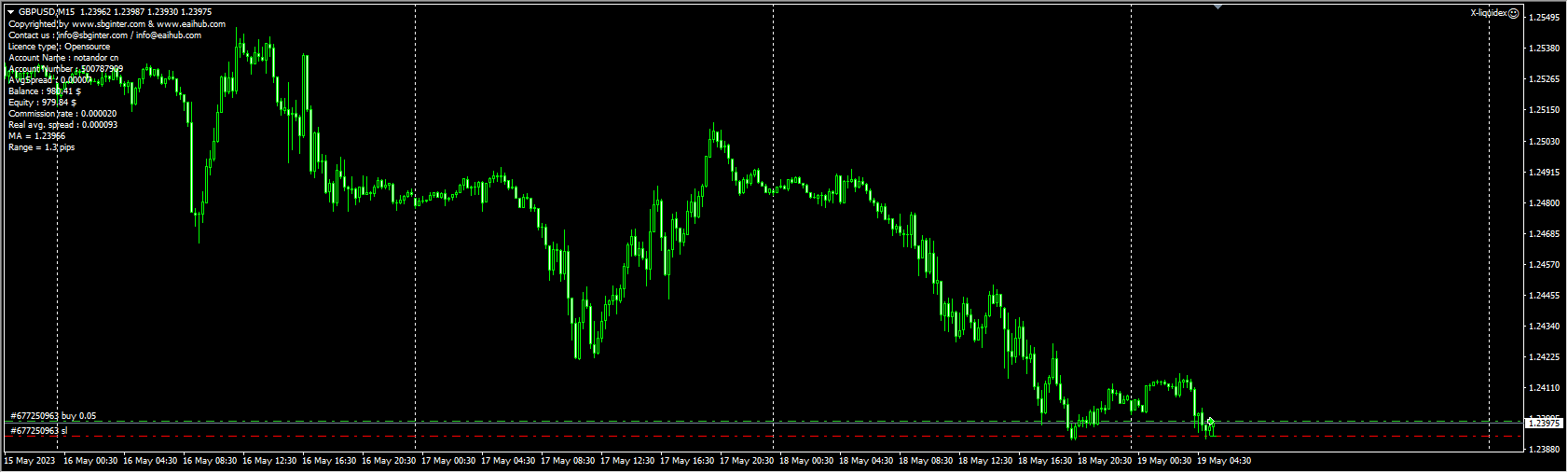Screen dimensions: 1568x473
Task: Click the Account Name : notandor cn line
Action: 63,58
